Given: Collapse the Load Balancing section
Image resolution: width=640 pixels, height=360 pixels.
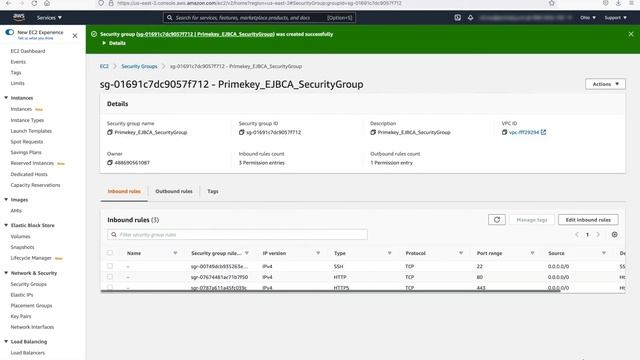Looking at the screenshot, I should [6, 342].
